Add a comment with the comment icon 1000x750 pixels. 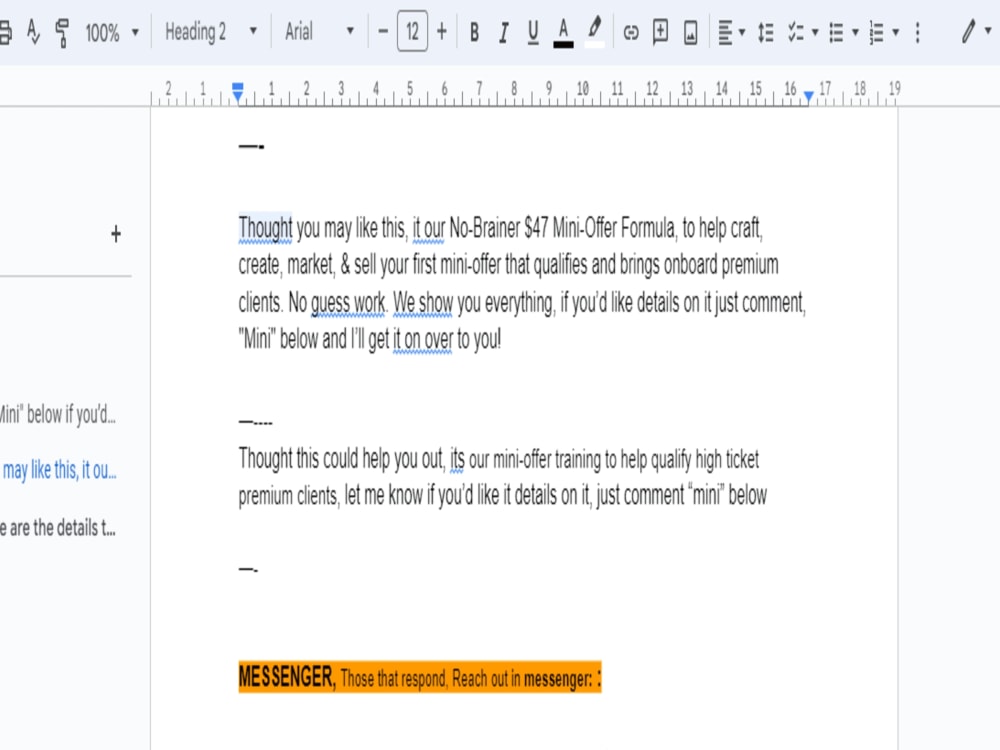coord(660,31)
